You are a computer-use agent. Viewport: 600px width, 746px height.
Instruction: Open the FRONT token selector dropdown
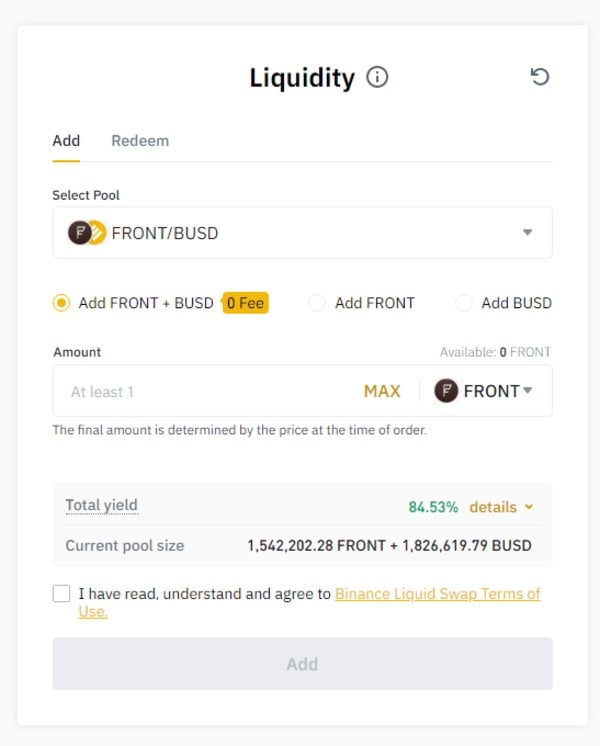pyautogui.click(x=527, y=391)
